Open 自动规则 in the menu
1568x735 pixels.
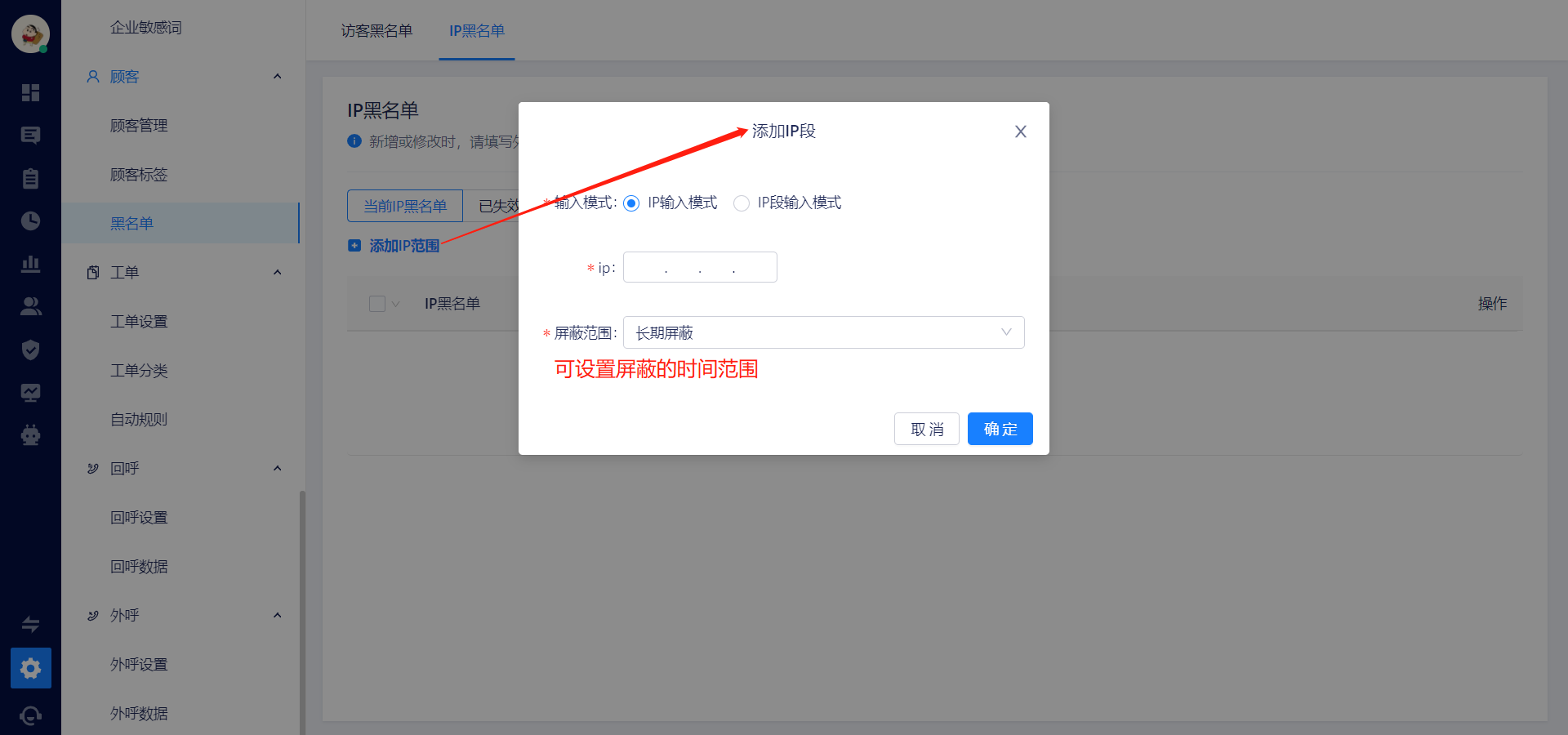139,420
